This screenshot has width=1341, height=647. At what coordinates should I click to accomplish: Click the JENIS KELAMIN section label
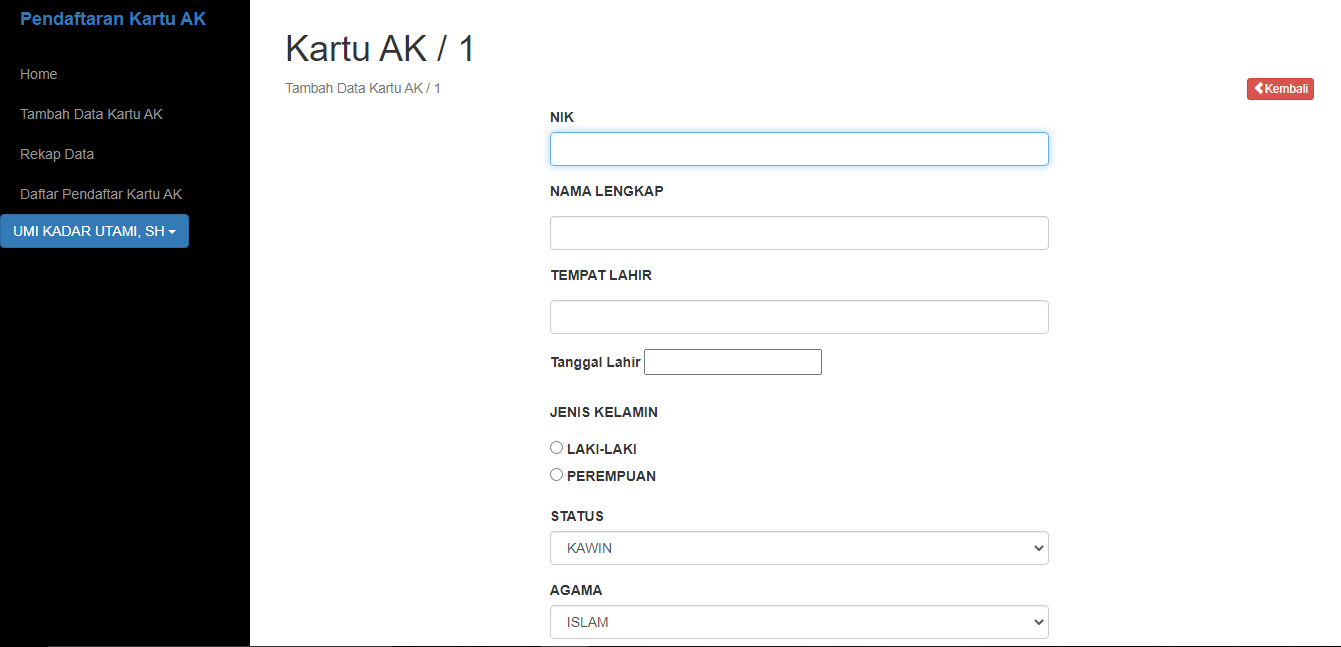coord(604,412)
